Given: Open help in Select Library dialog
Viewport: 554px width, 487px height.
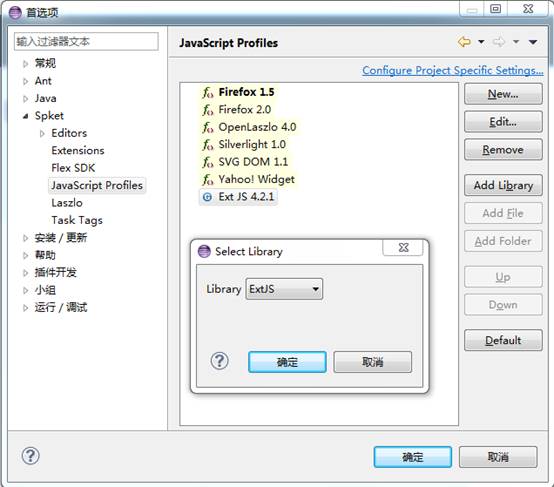Looking at the screenshot, I should [219, 361].
